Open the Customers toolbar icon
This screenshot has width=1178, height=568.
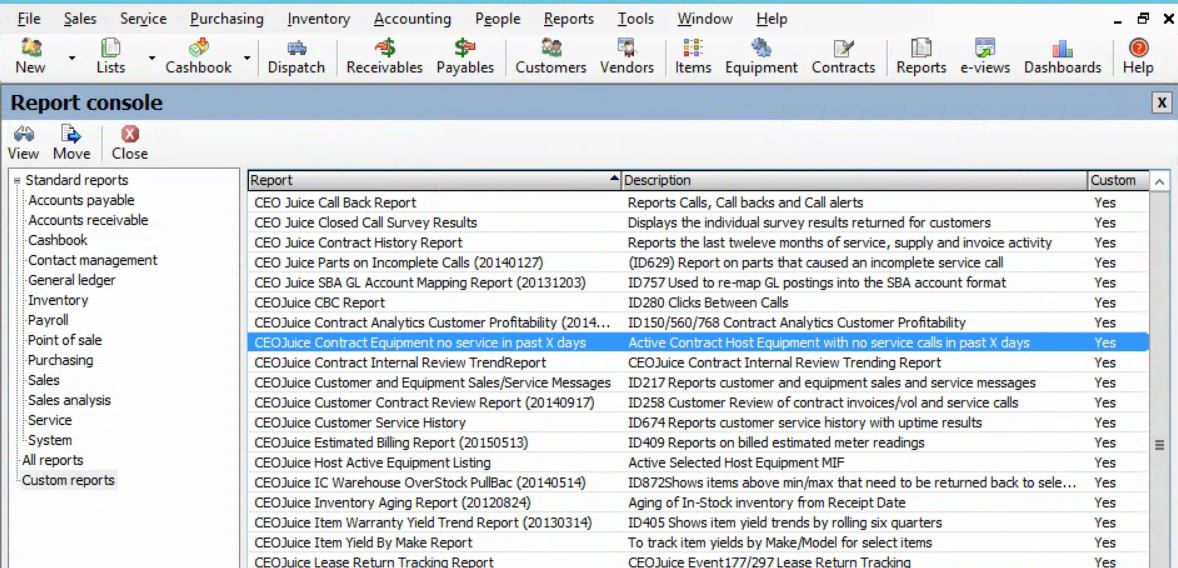[x=551, y=56]
